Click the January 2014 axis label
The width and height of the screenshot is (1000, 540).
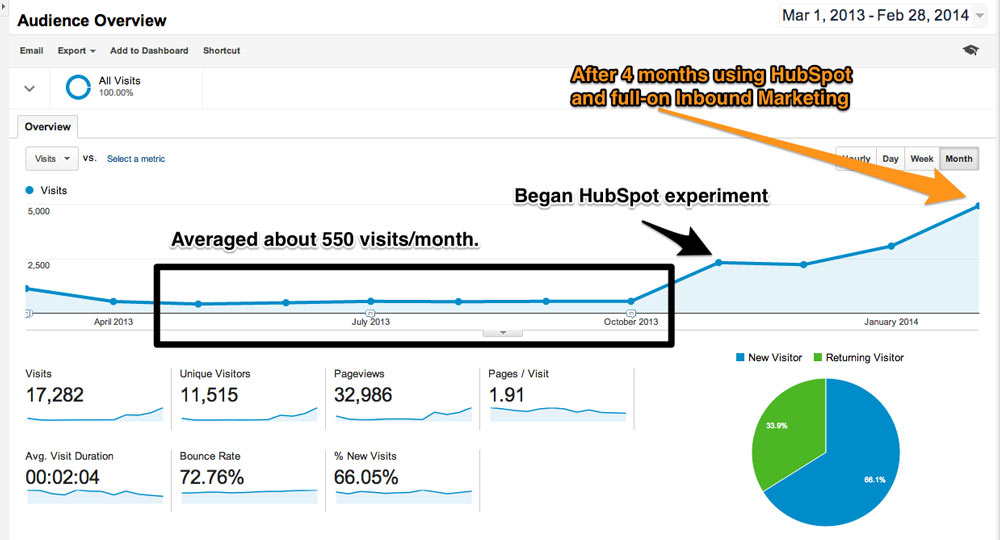click(891, 322)
